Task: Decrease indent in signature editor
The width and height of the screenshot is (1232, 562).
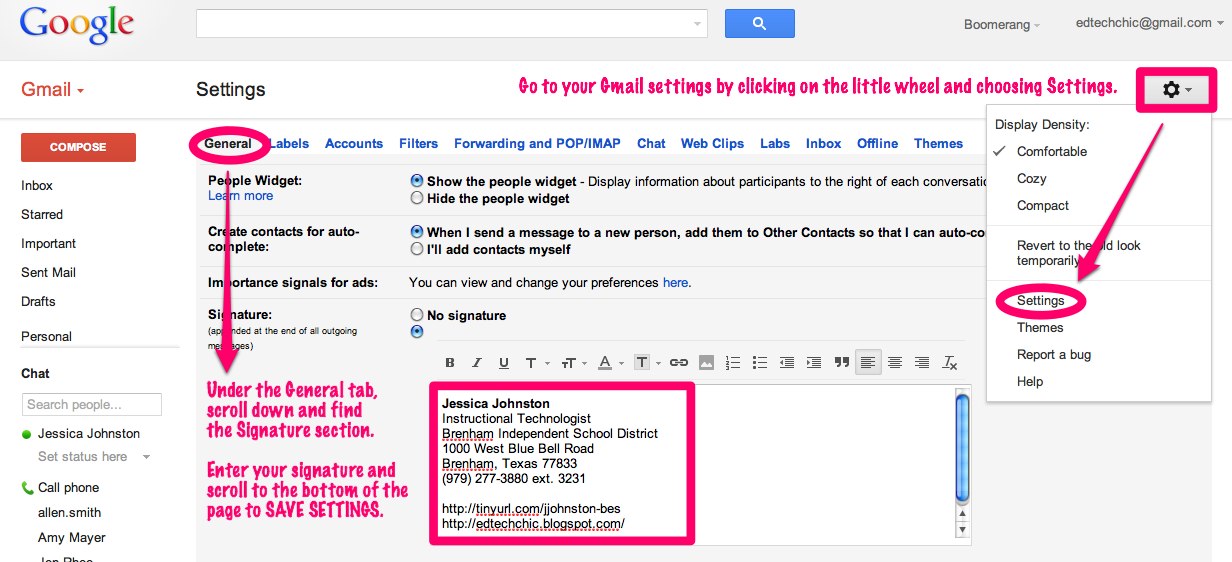Action: [787, 363]
